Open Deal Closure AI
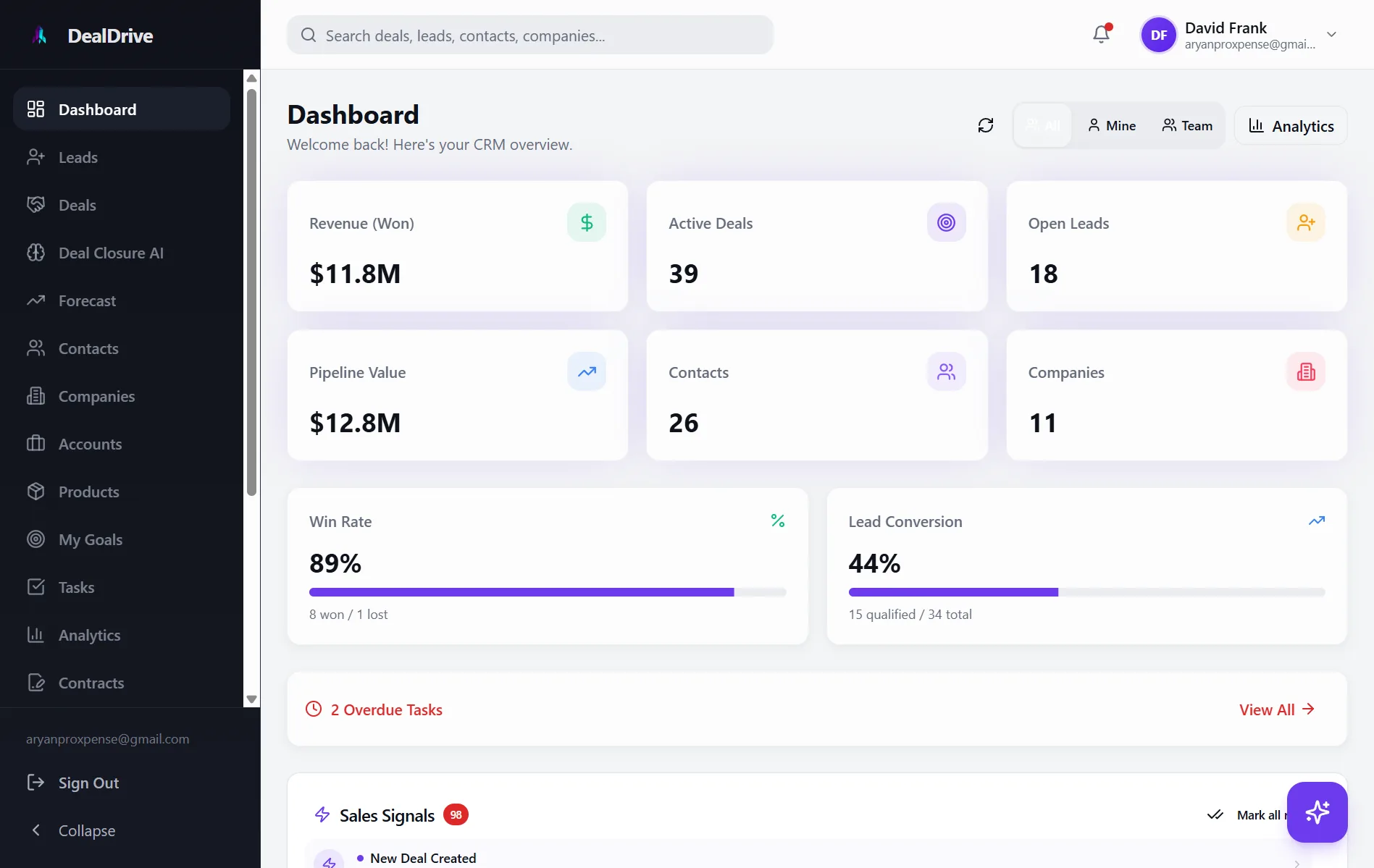Image resolution: width=1374 pixels, height=868 pixels. coord(122,252)
